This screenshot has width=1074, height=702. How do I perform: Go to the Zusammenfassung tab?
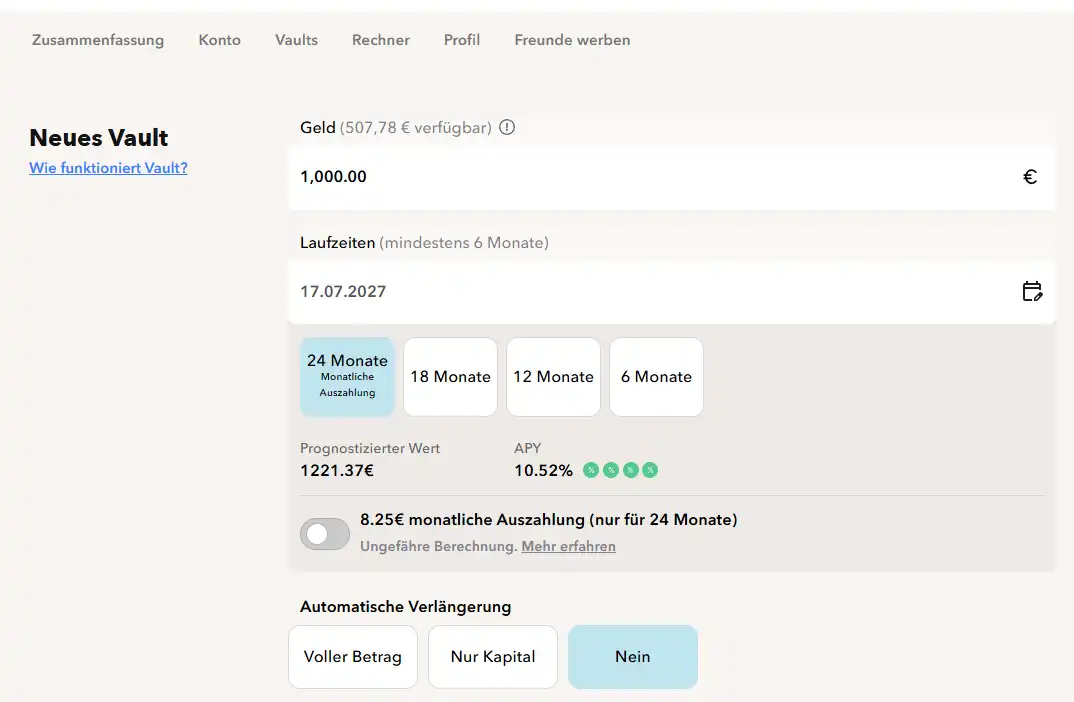[x=98, y=40]
